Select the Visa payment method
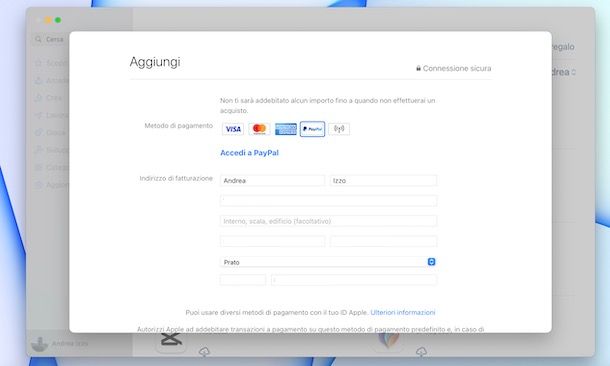610x366 pixels. [x=233, y=129]
